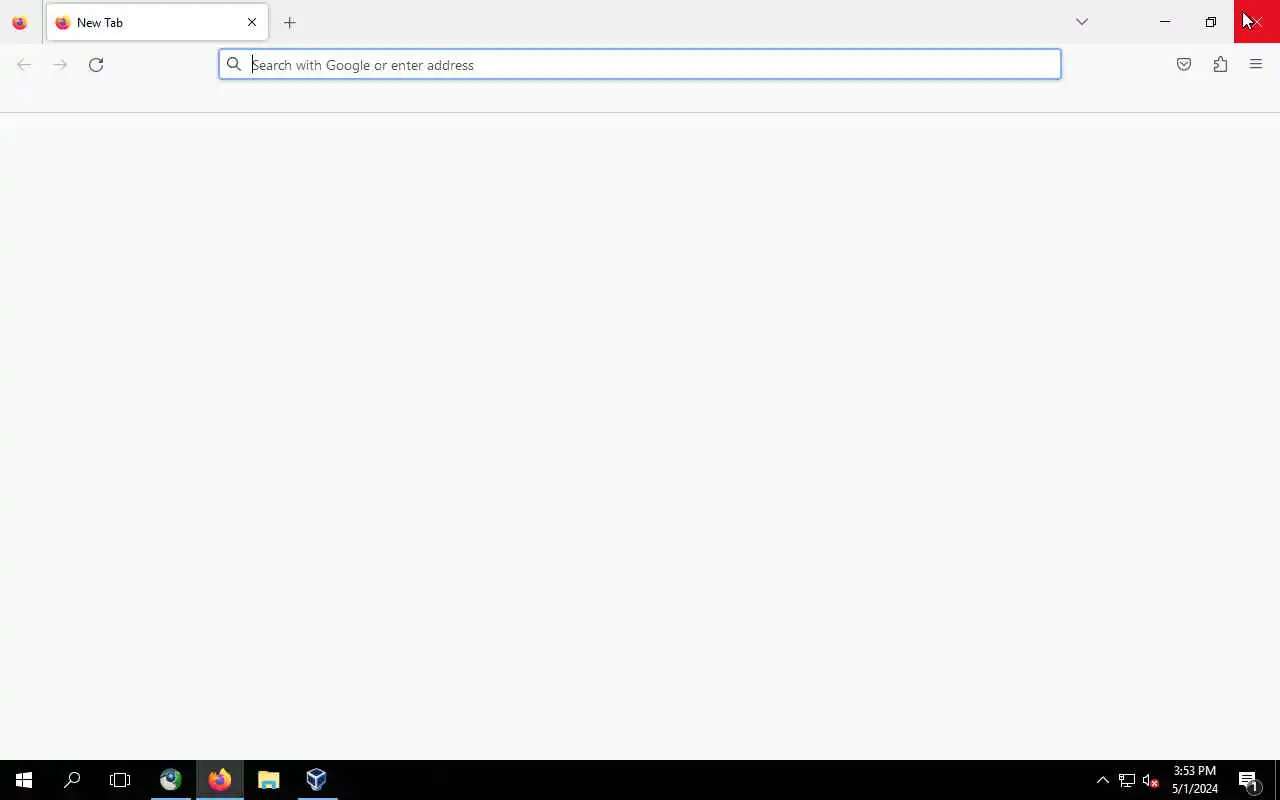Viewport: 1280px width, 800px height.
Task: Open a new tab with plus button
Action: pos(289,22)
